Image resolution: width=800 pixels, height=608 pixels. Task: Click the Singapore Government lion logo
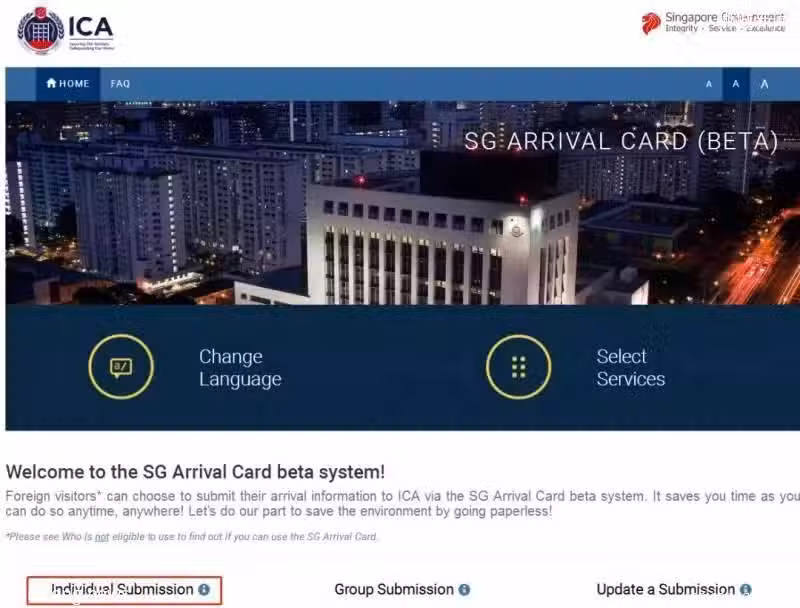coord(651,23)
